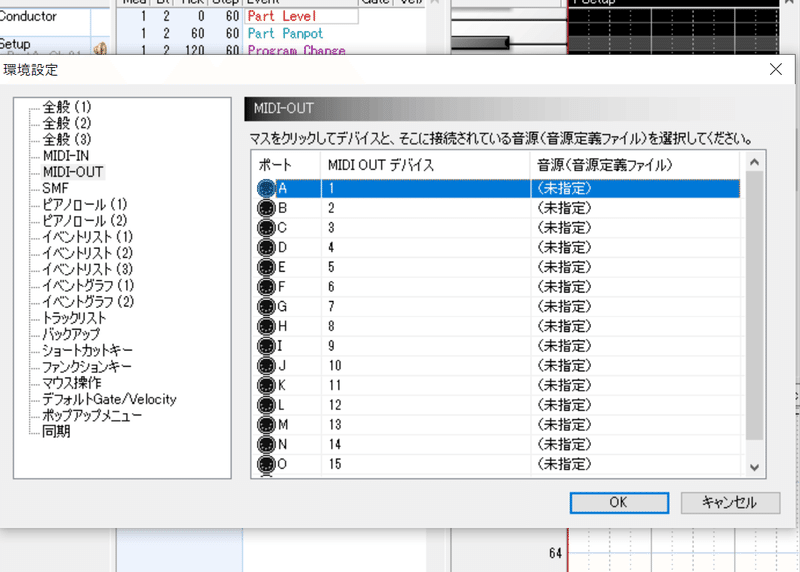800x572 pixels.
Task: Choose sound source cell for port A
Action: point(635,189)
